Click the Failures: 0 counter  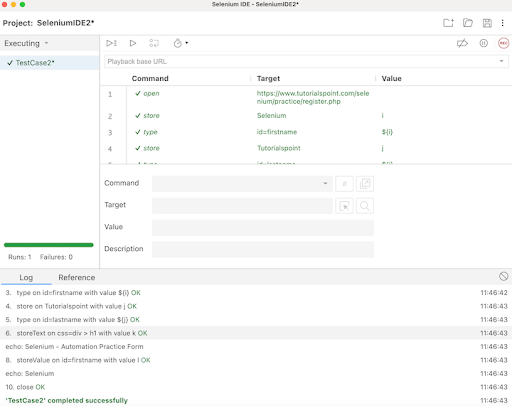[x=56, y=257]
